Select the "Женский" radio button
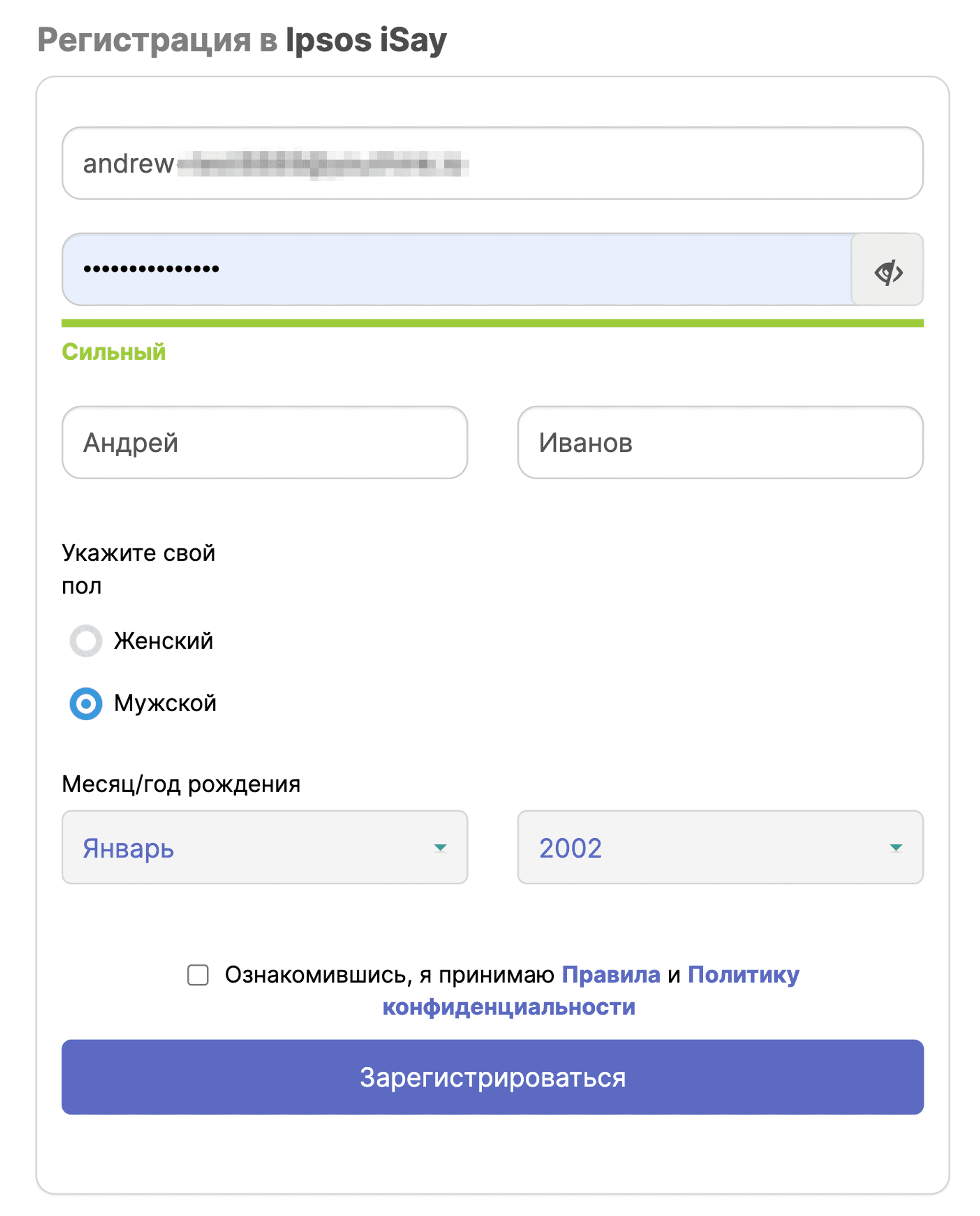Image resolution: width=980 pixels, height=1216 pixels. [x=86, y=641]
